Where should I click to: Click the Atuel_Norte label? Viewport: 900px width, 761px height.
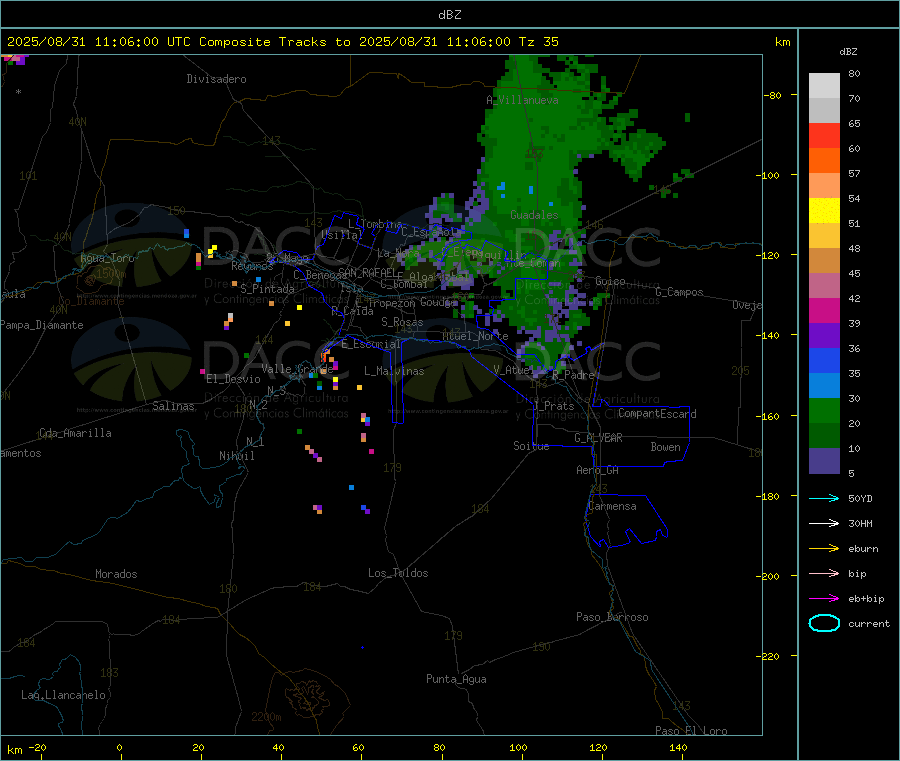(x=475, y=336)
